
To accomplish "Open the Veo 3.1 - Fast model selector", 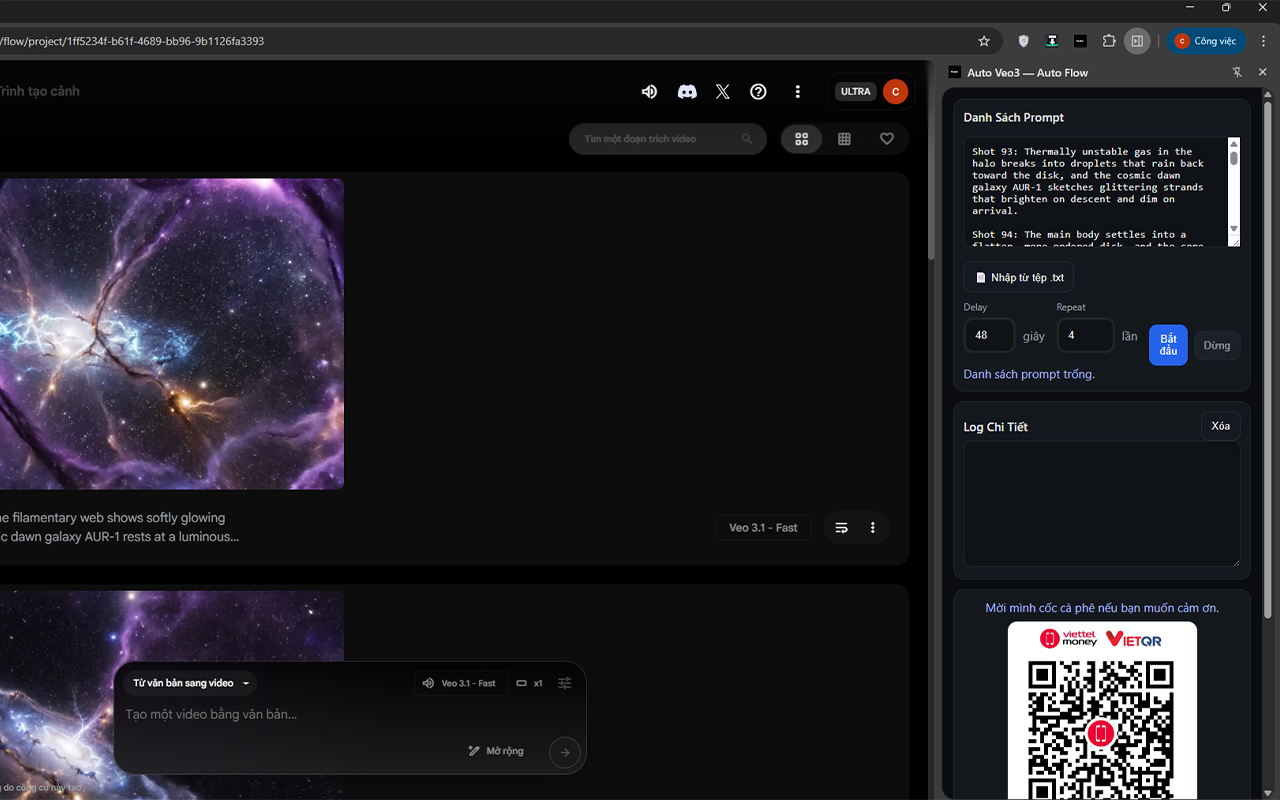I will tap(460, 683).
